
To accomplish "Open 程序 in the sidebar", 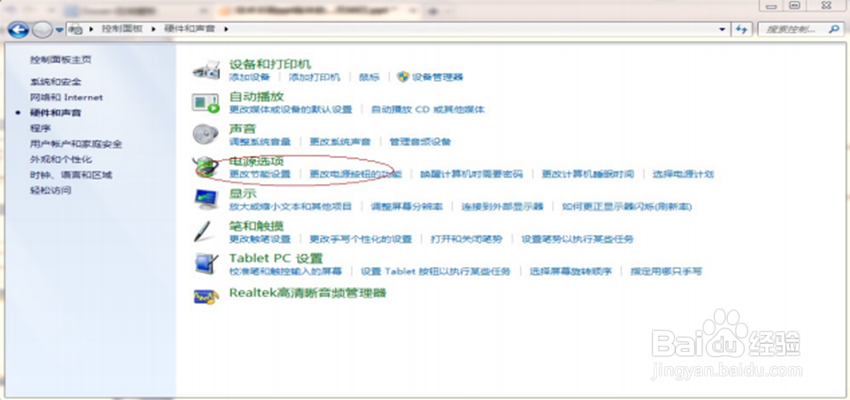I will (40, 128).
